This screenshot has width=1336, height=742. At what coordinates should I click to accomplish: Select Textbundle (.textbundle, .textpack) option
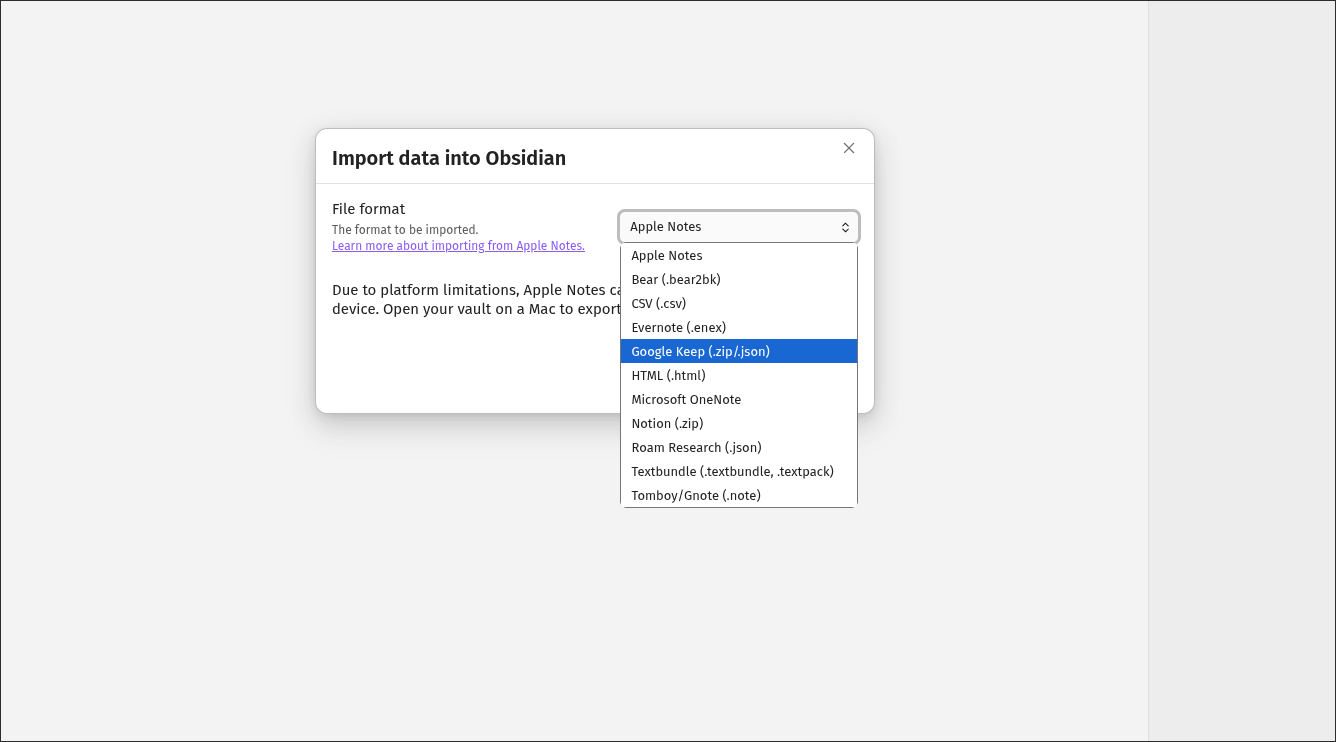pos(739,472)
